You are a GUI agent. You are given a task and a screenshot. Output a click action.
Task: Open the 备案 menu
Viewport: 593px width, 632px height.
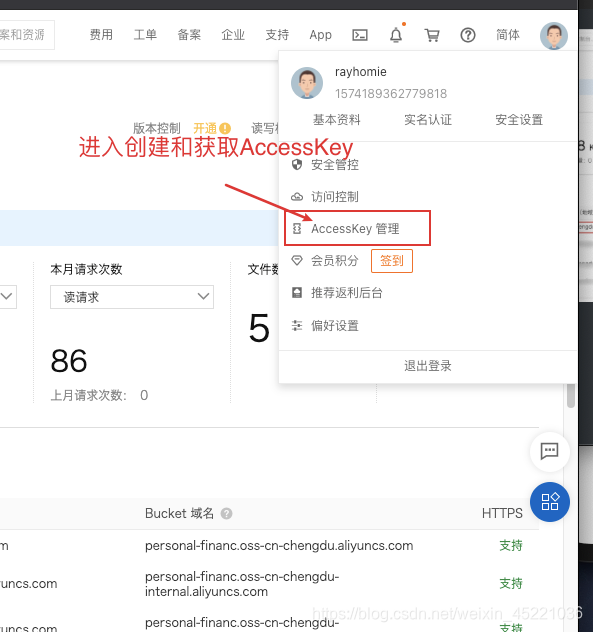(189, 35)
